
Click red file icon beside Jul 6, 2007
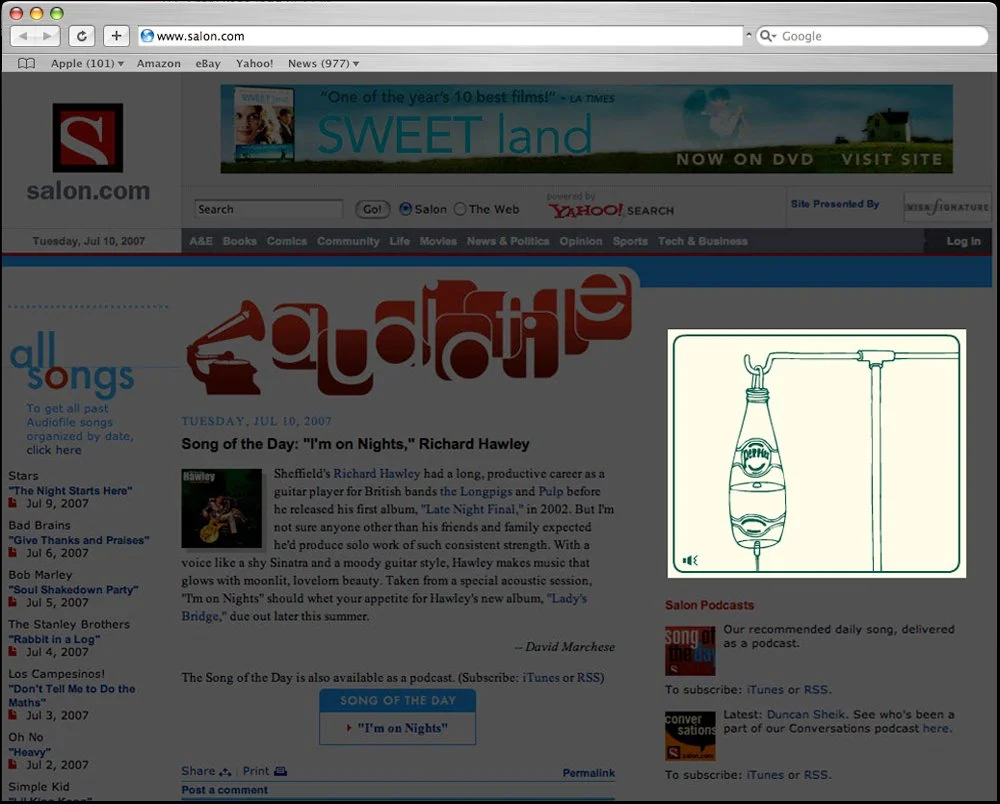point(13,553)
